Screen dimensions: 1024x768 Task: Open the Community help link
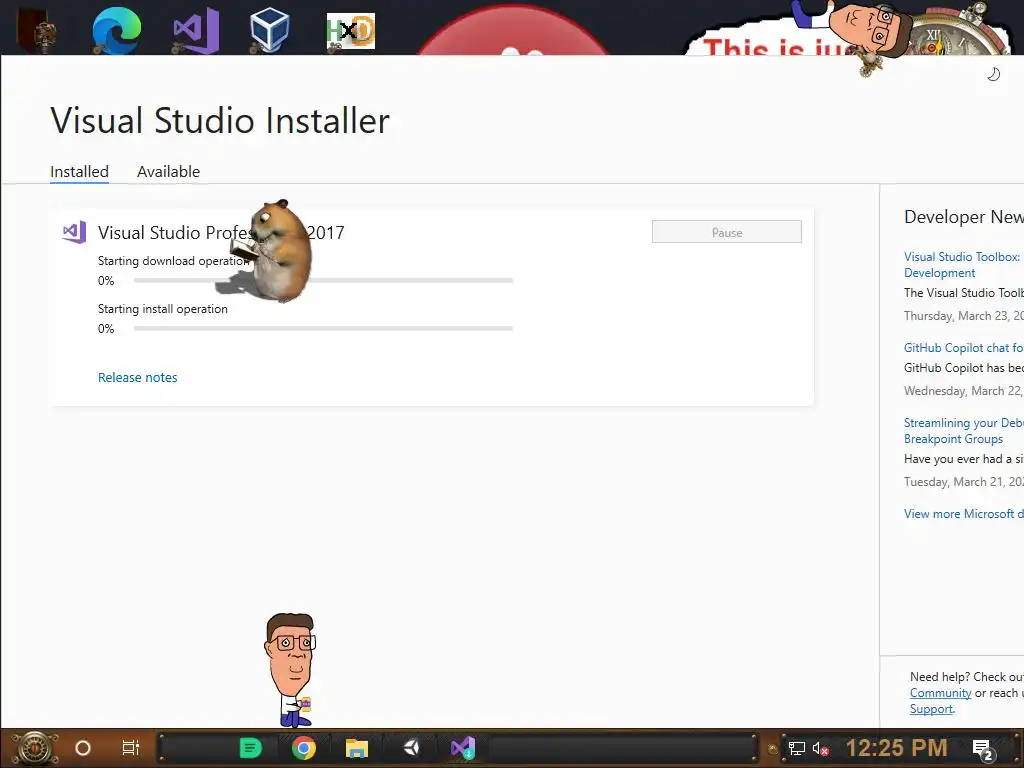click(940, 693)
